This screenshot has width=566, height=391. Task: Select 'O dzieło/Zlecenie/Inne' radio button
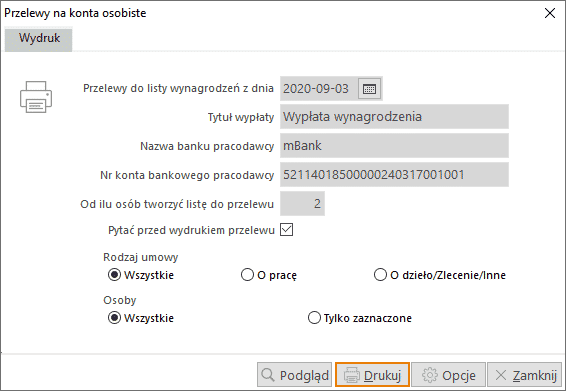tap(380, 275)
